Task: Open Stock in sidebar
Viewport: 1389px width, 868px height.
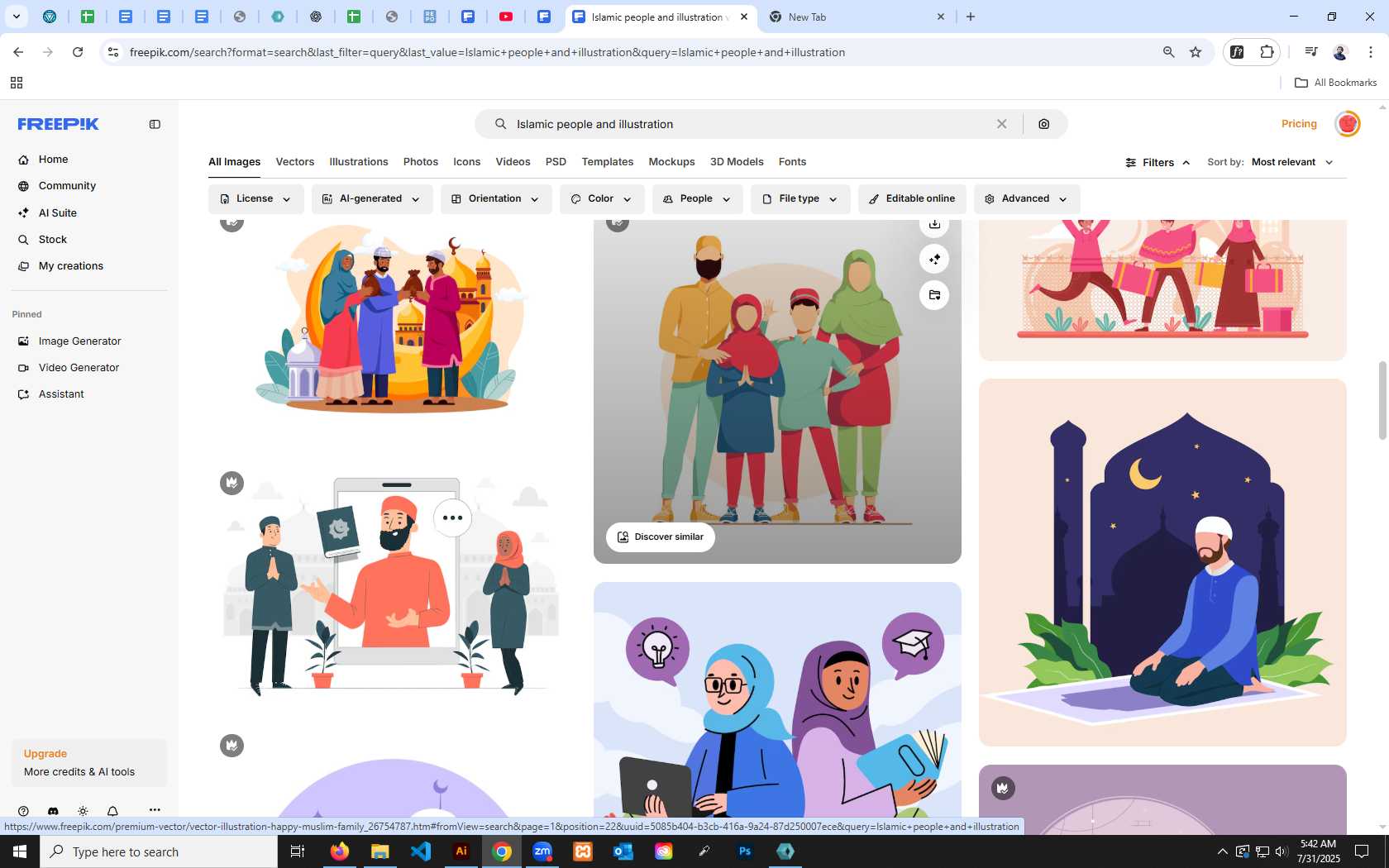Action: pyautogui.click(x=52, y=240)
